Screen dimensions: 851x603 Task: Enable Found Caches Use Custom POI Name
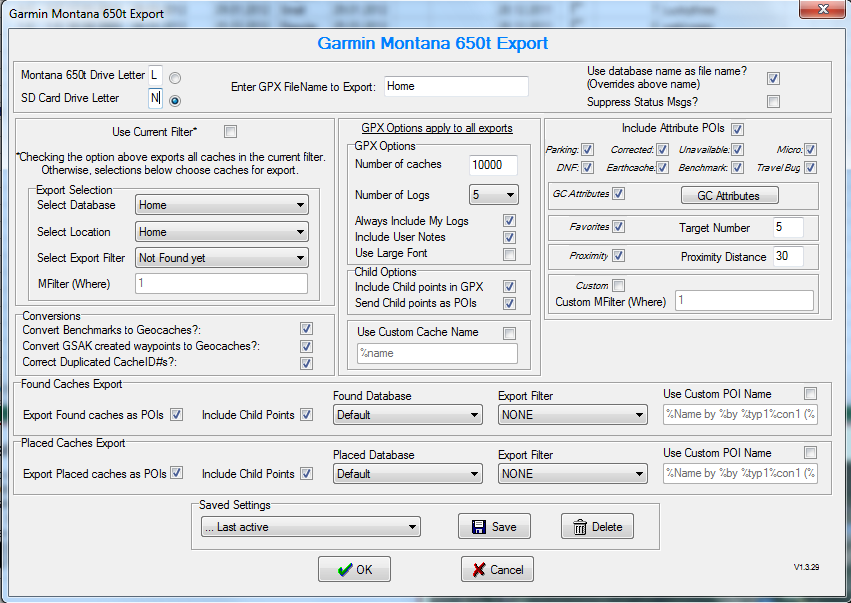(810, 393)
